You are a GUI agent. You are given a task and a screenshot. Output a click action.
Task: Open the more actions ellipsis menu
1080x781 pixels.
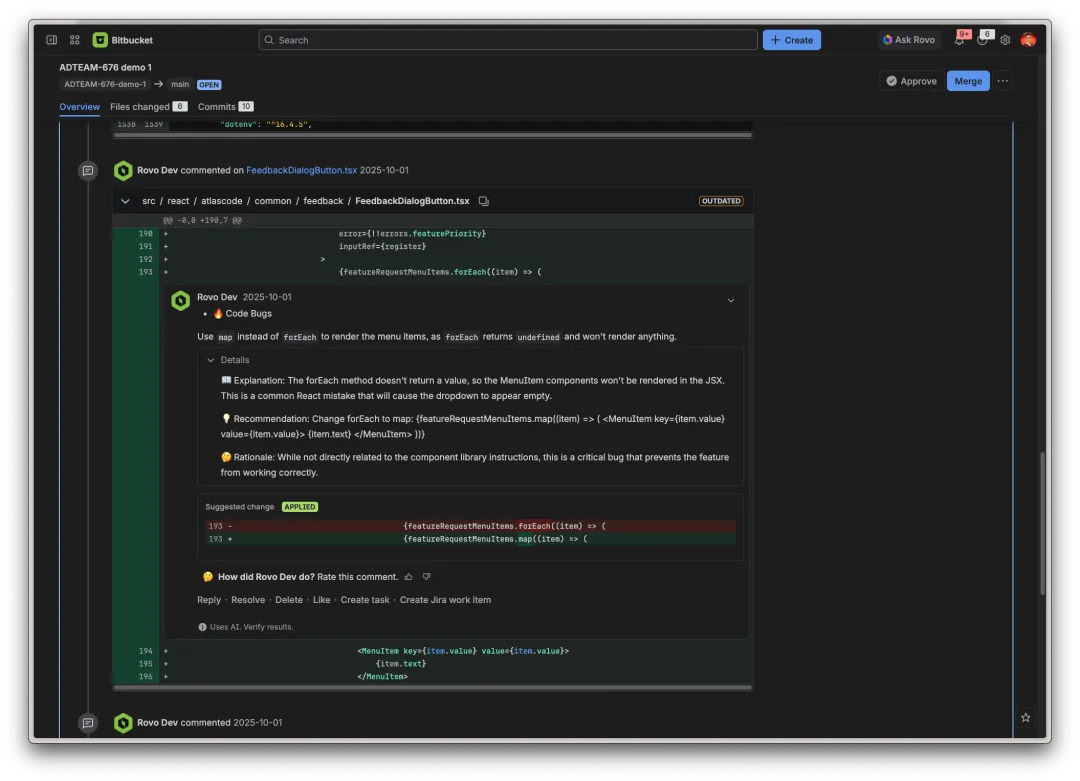click(1003, 81)
